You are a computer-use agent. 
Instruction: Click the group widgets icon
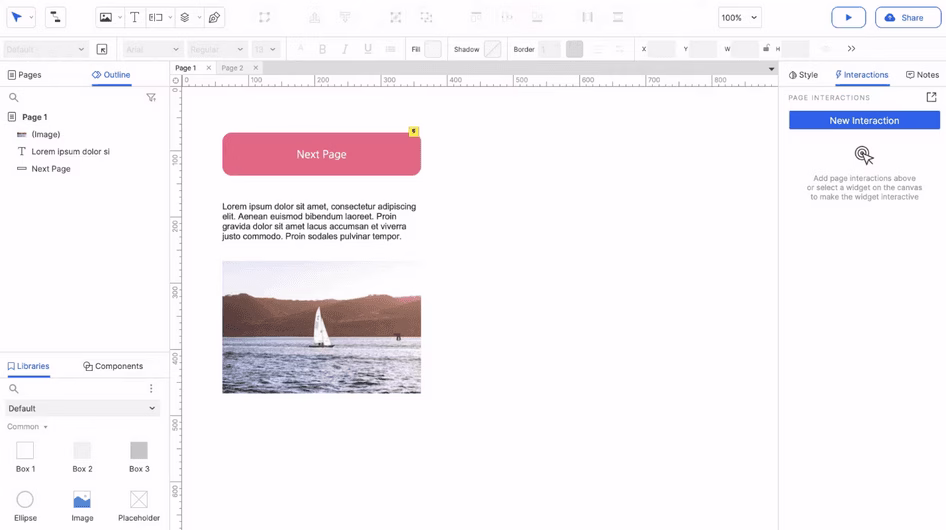pos(396,18)
